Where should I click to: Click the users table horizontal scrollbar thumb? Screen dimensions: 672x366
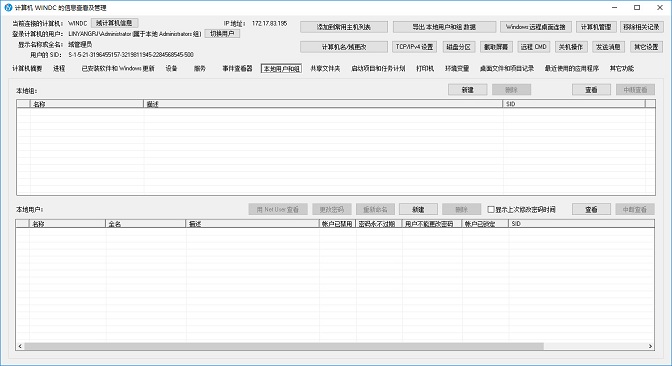click(x=284, y=346)
